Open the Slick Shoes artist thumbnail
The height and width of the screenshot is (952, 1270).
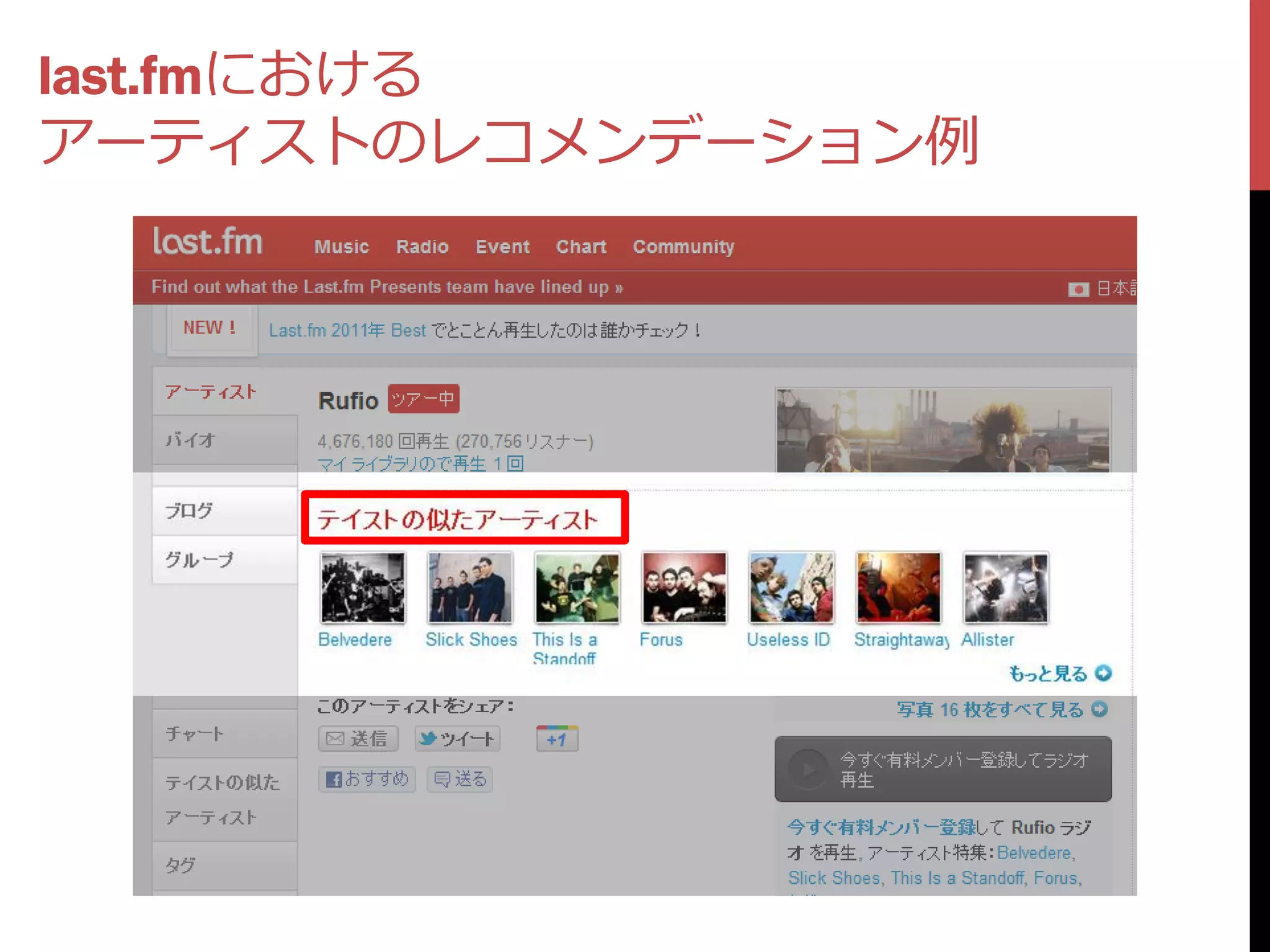[470, 588]
